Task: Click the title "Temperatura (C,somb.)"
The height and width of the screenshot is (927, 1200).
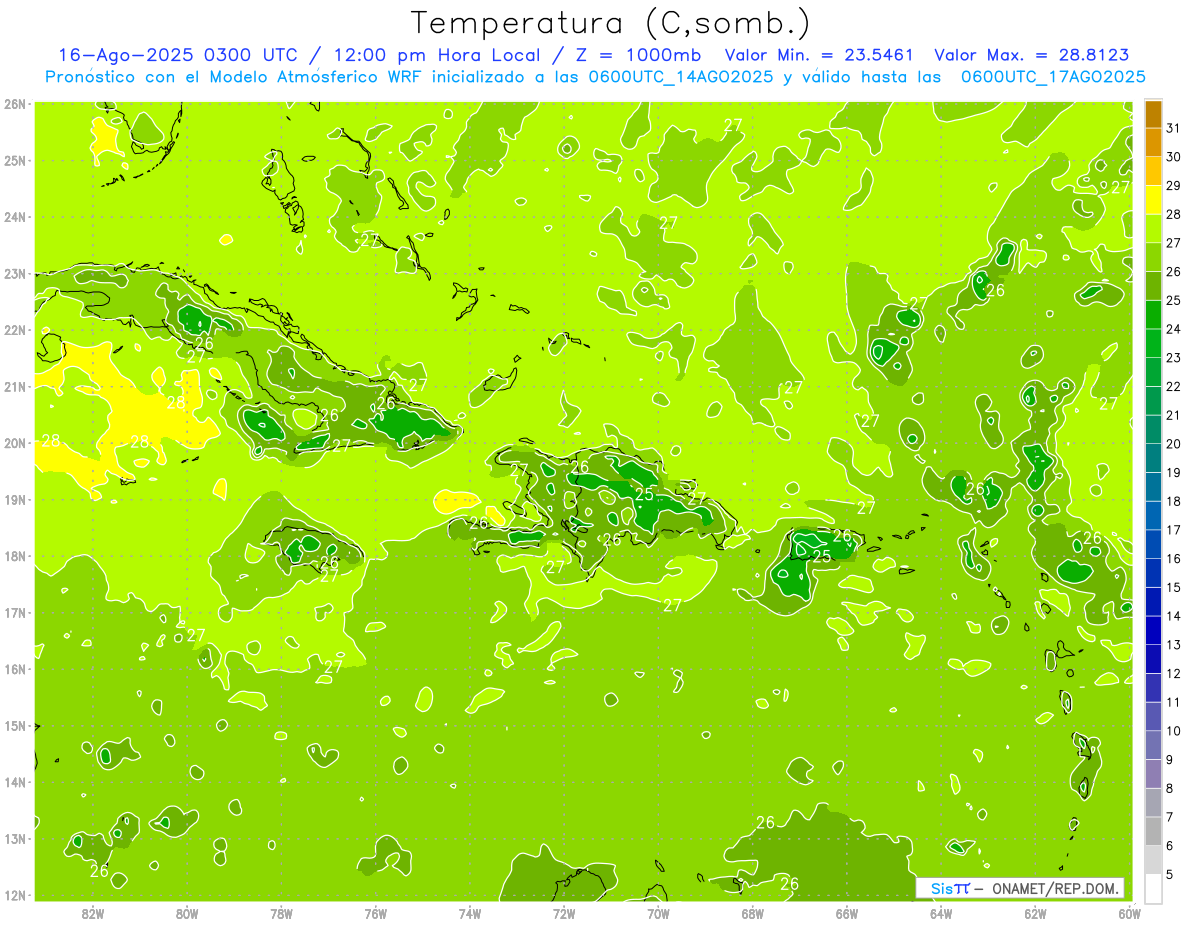Action: pyautogui.click(x=611, y=23)
